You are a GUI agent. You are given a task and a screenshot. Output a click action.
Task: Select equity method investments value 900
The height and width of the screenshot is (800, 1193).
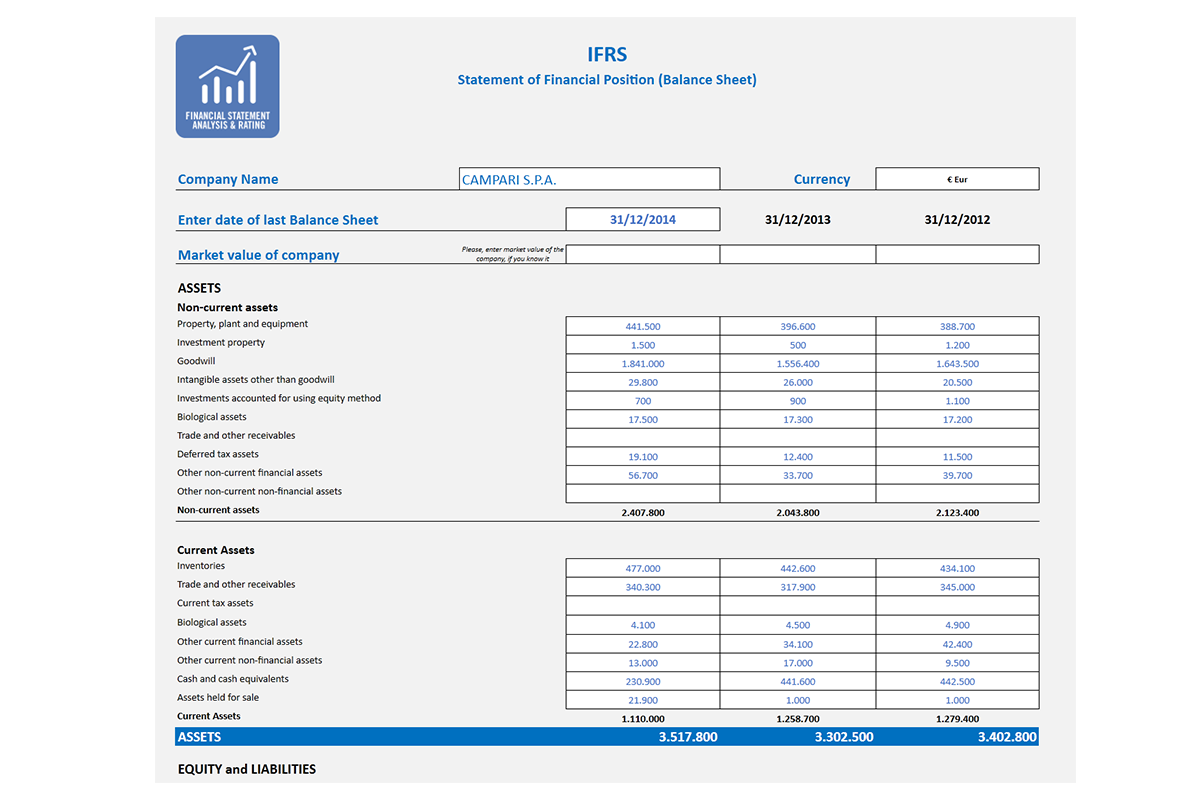click(x=797, y=401)
